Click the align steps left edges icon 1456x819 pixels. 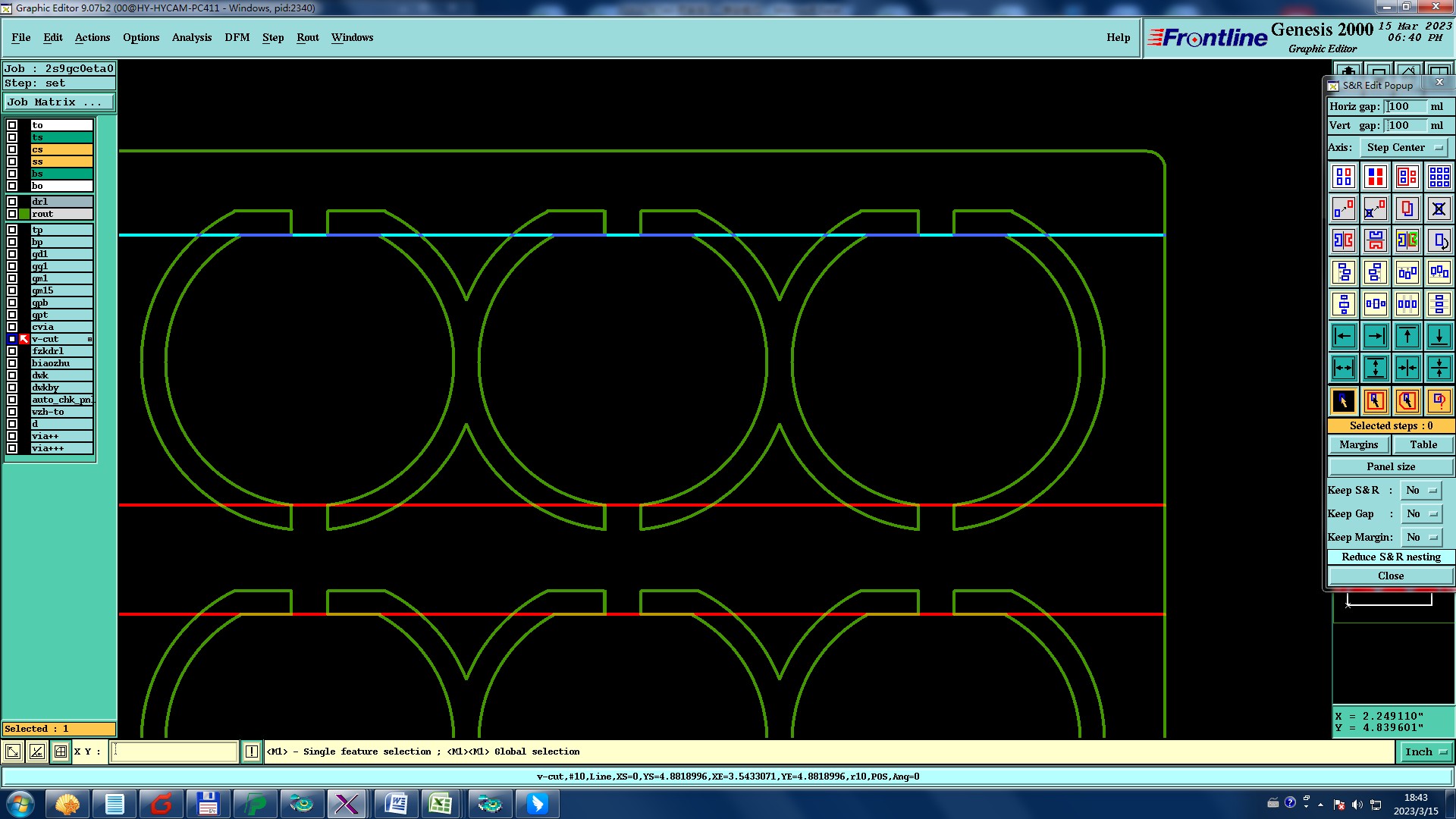[1344, 272]
